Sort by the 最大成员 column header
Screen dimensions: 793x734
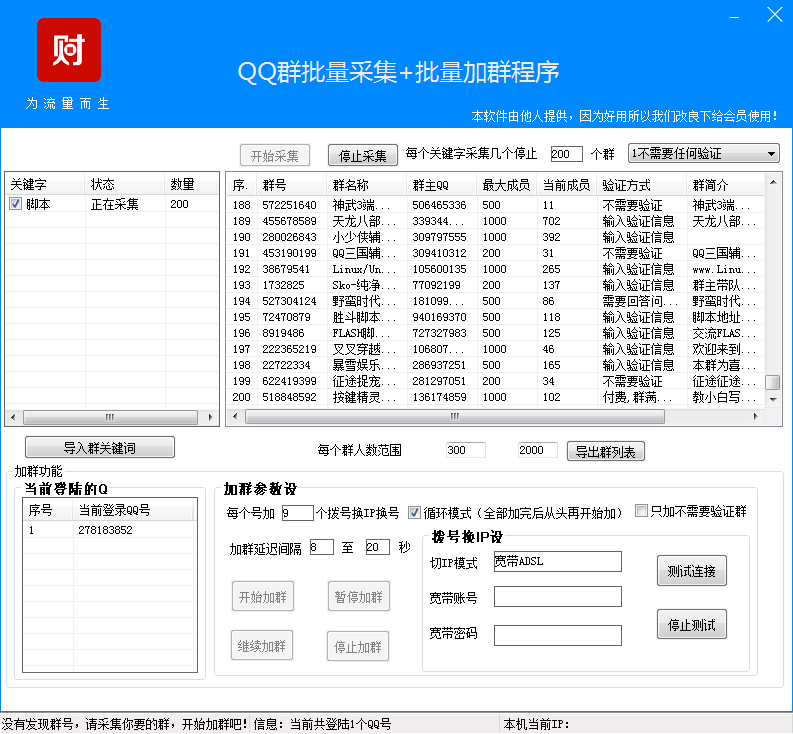[505, 185]
